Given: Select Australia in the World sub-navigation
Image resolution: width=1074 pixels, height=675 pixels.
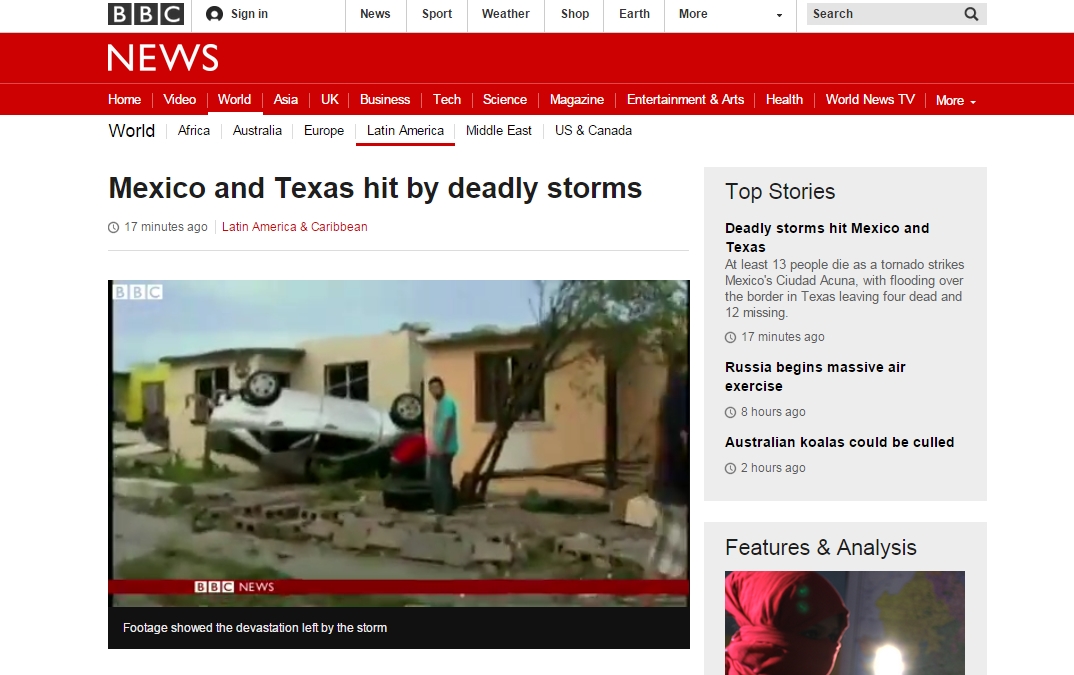Looking at the screenshot, I should (257, 130).
